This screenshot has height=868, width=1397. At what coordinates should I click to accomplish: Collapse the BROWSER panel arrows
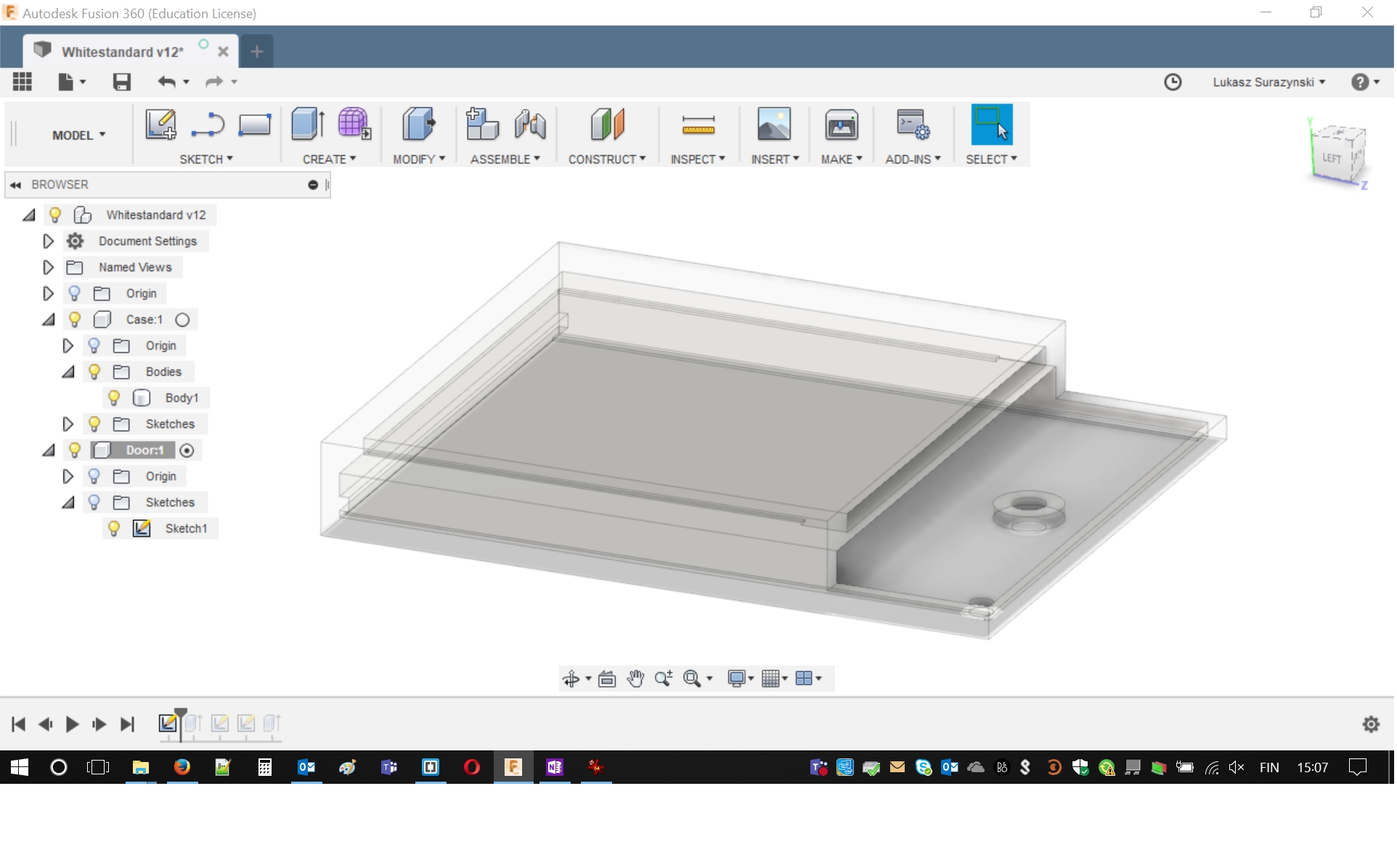pyautogui.click(x=15, y=185)
